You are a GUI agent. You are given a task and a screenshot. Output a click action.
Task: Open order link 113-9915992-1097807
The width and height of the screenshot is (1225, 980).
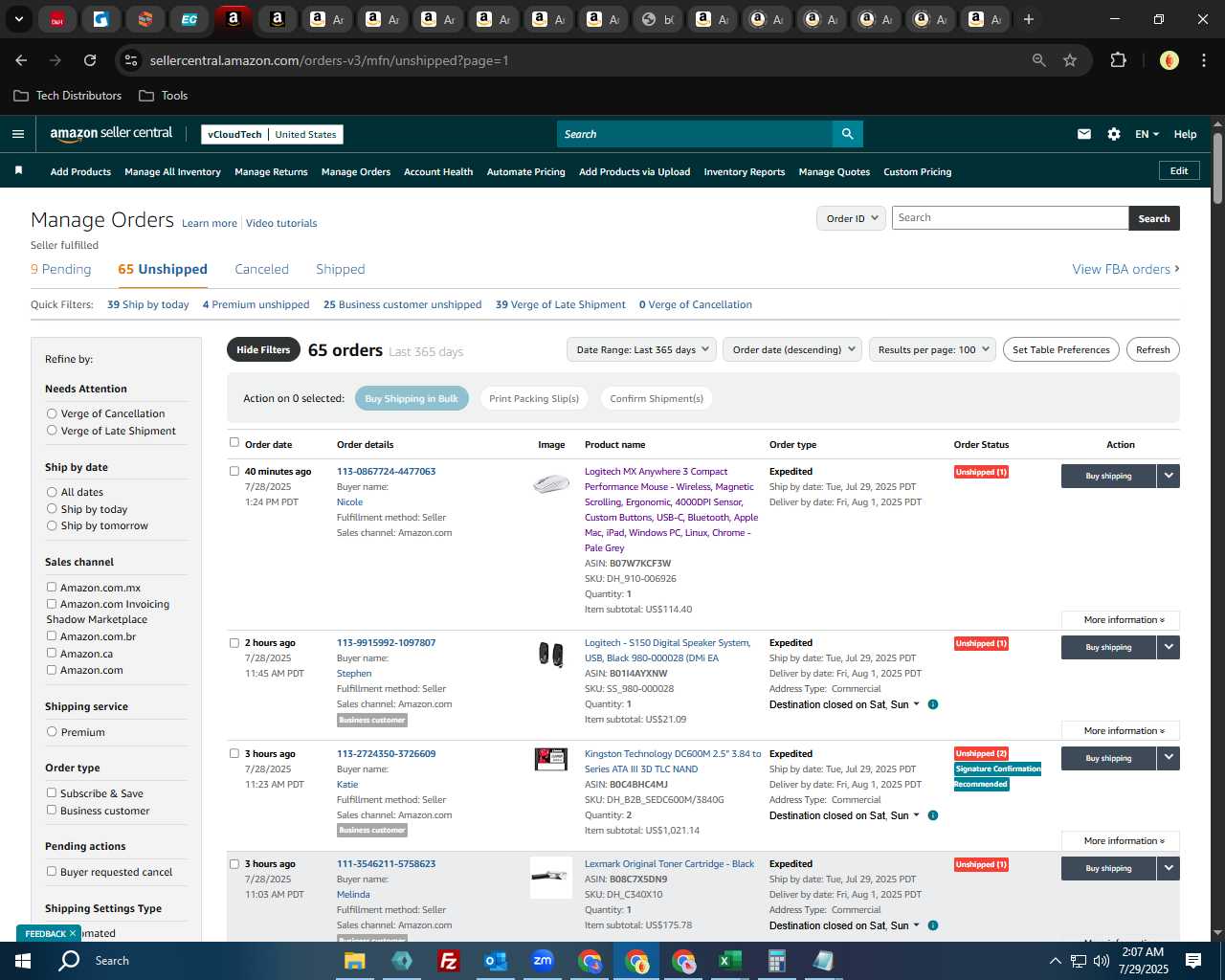tap(386, 642)
